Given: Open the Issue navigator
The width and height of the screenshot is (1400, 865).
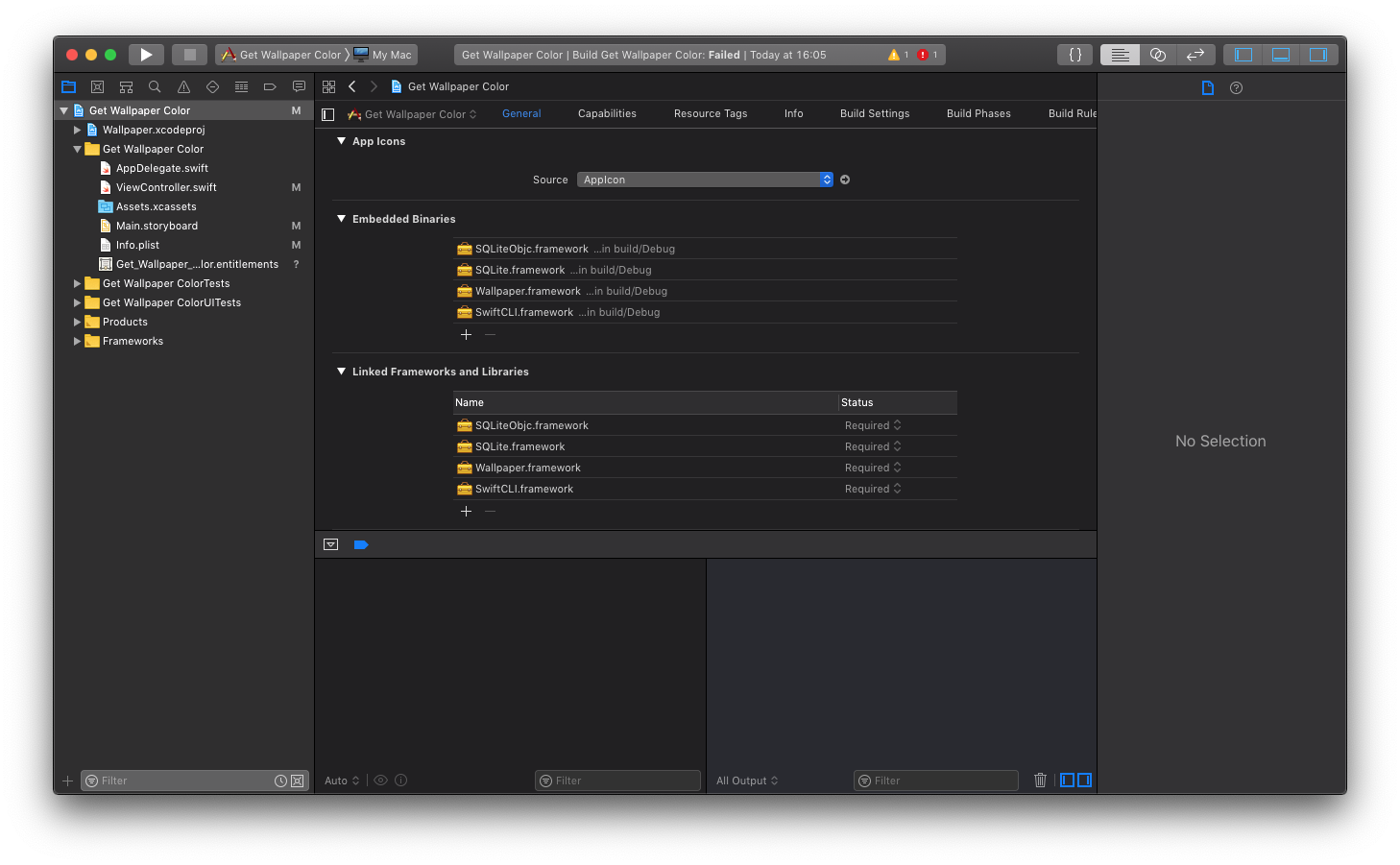Looking at the screenshot, I should click(x=183, y=86).
